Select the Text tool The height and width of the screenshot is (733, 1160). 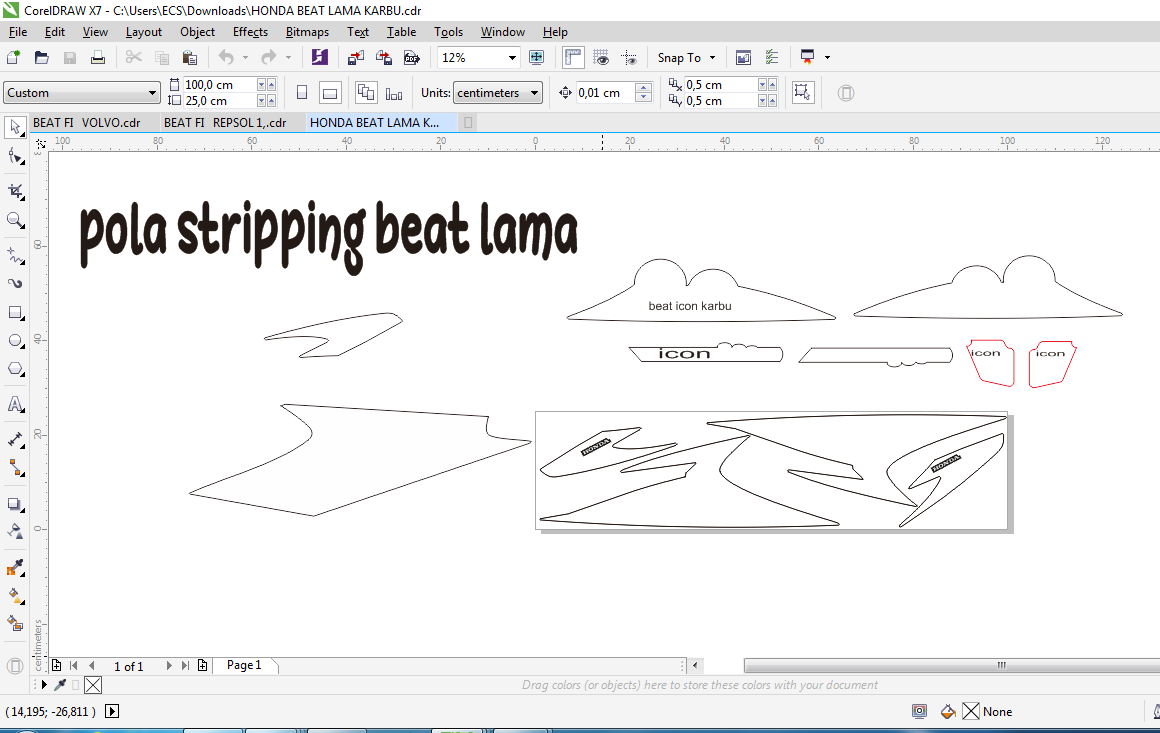point(15,405)
